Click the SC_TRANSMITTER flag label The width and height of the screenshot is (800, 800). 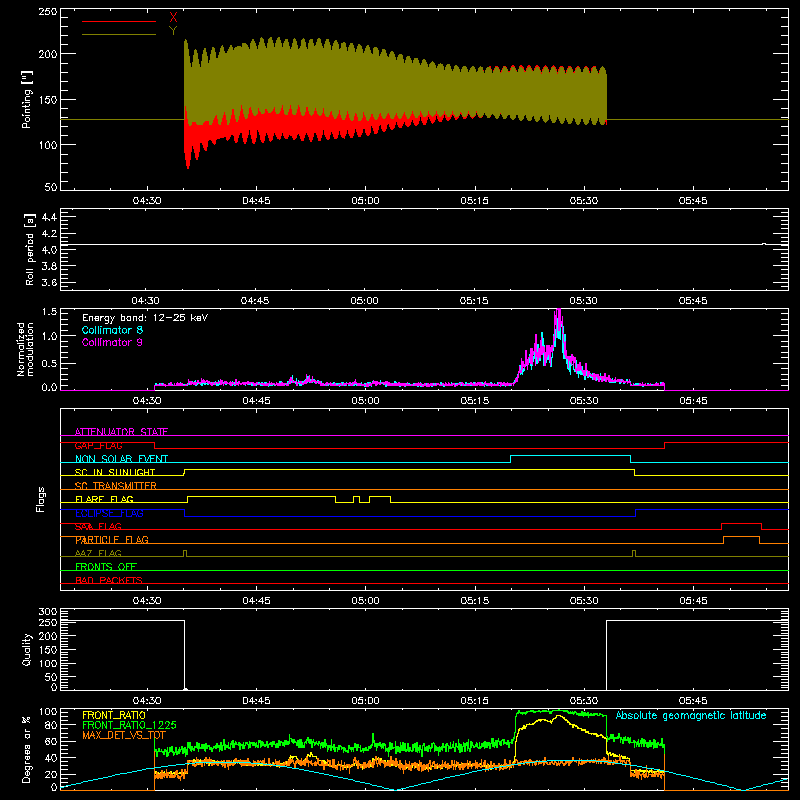coord(116,485)
